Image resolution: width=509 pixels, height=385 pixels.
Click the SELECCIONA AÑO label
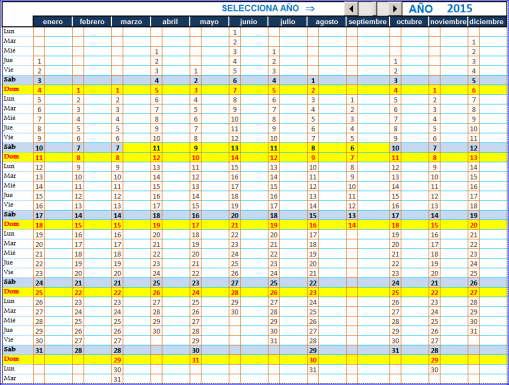click(x=260, y=8)
